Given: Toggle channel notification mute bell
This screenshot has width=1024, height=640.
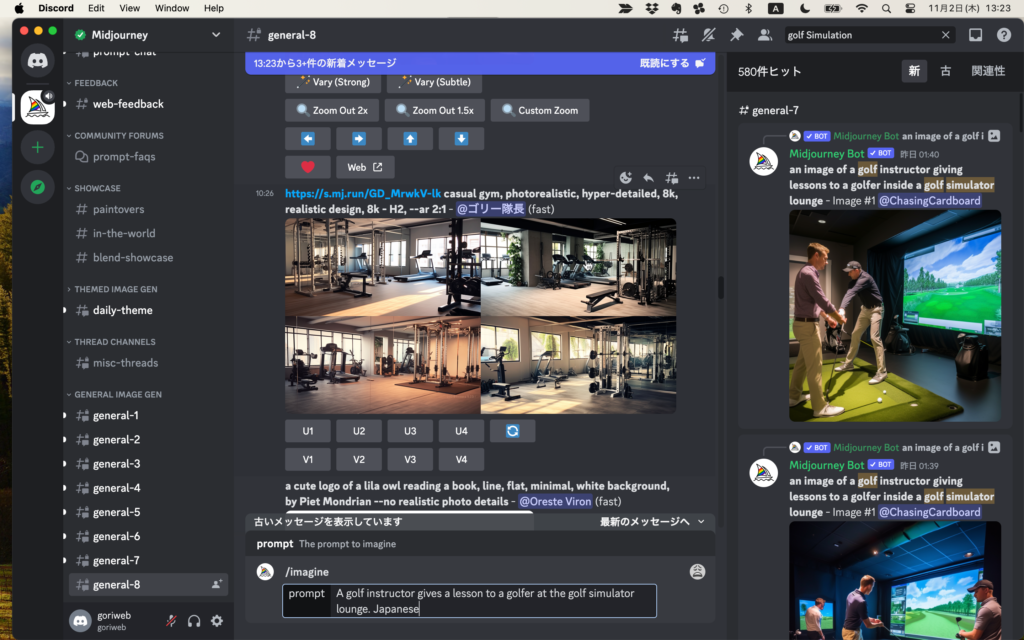Looking at the screenshot, I should coord(709,35).
